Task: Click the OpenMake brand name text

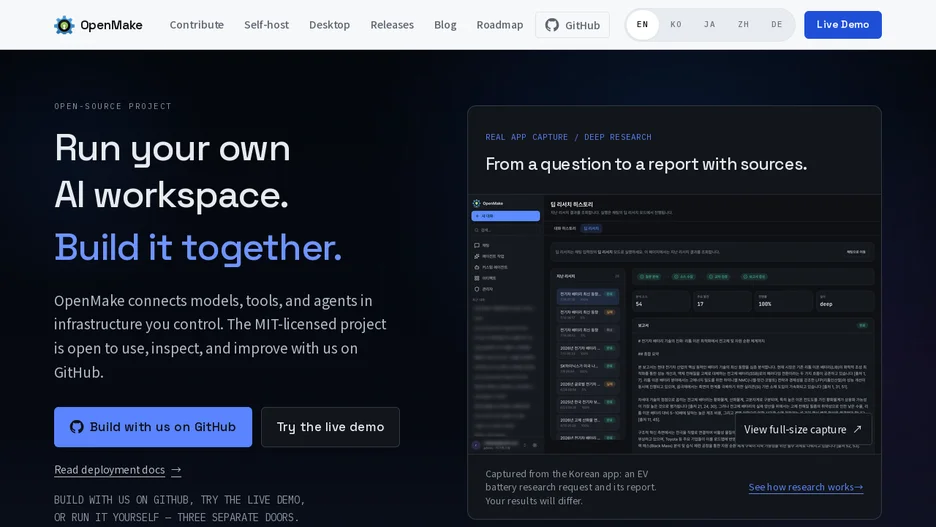Action: tap(111, 25)
